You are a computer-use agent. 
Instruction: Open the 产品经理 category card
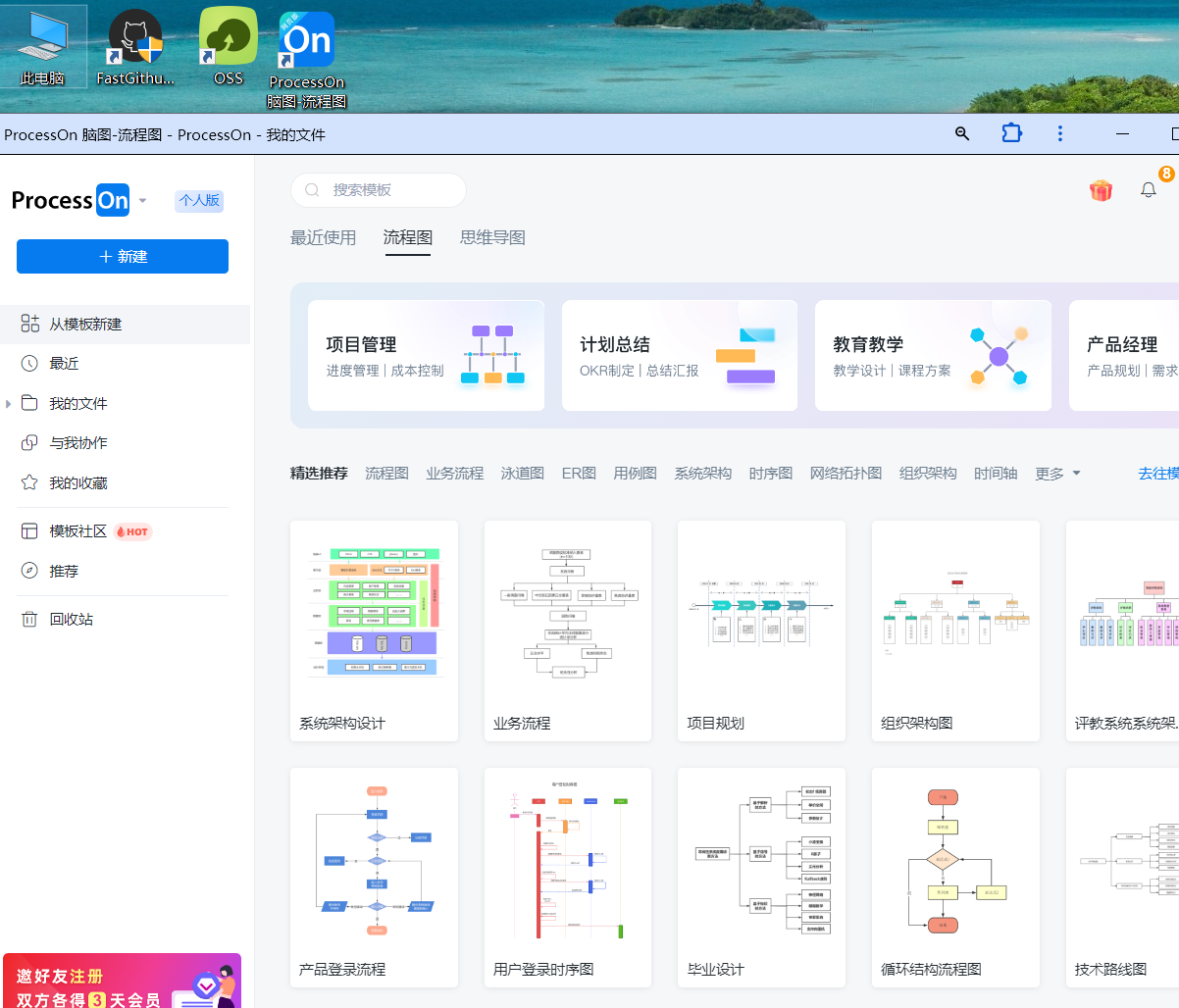pyautogui.click(x=1124, y=355)
